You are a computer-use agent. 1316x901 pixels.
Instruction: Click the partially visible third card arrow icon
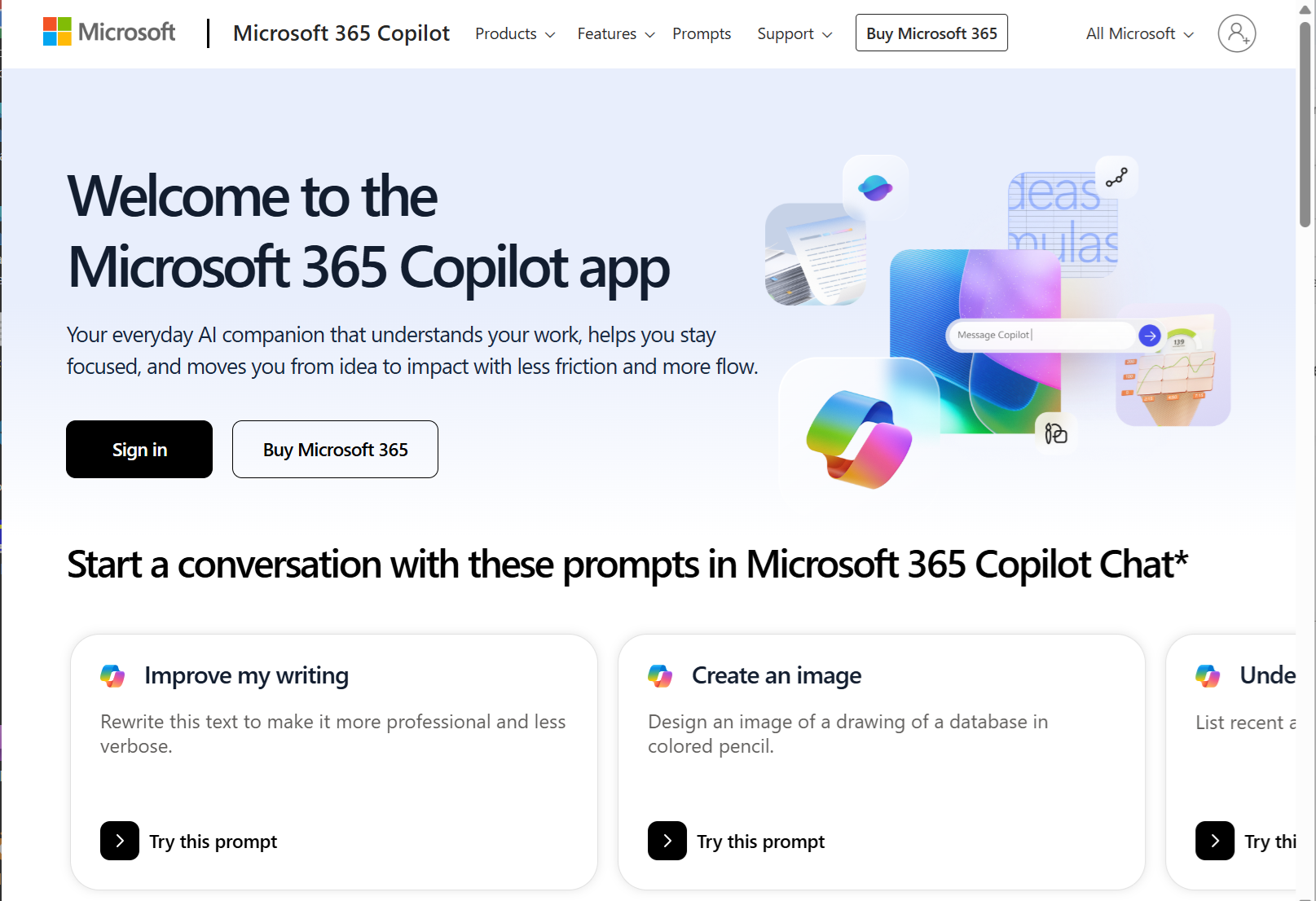point(1215,841)
